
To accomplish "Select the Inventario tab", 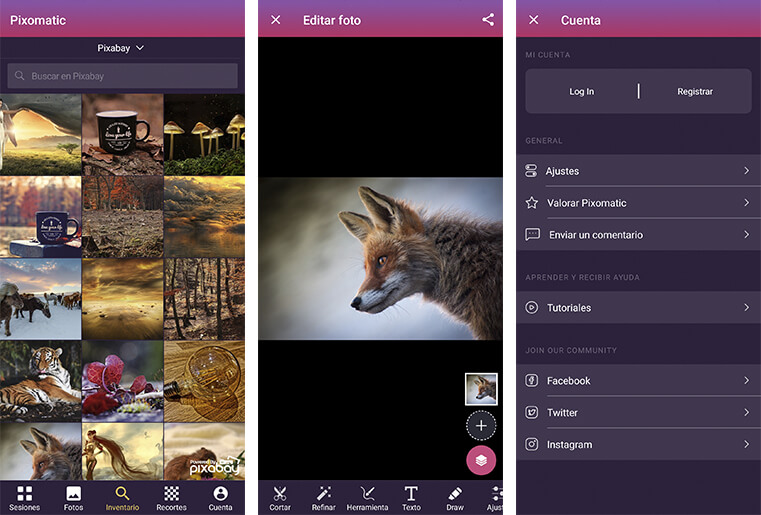I will (122, 498).
